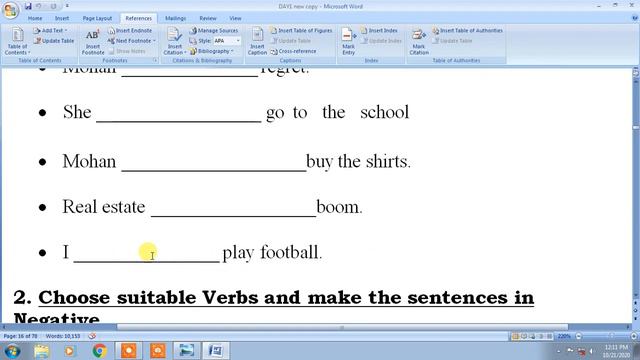
Task: Click 'Real estate' text
Action: tap(104, 207)
